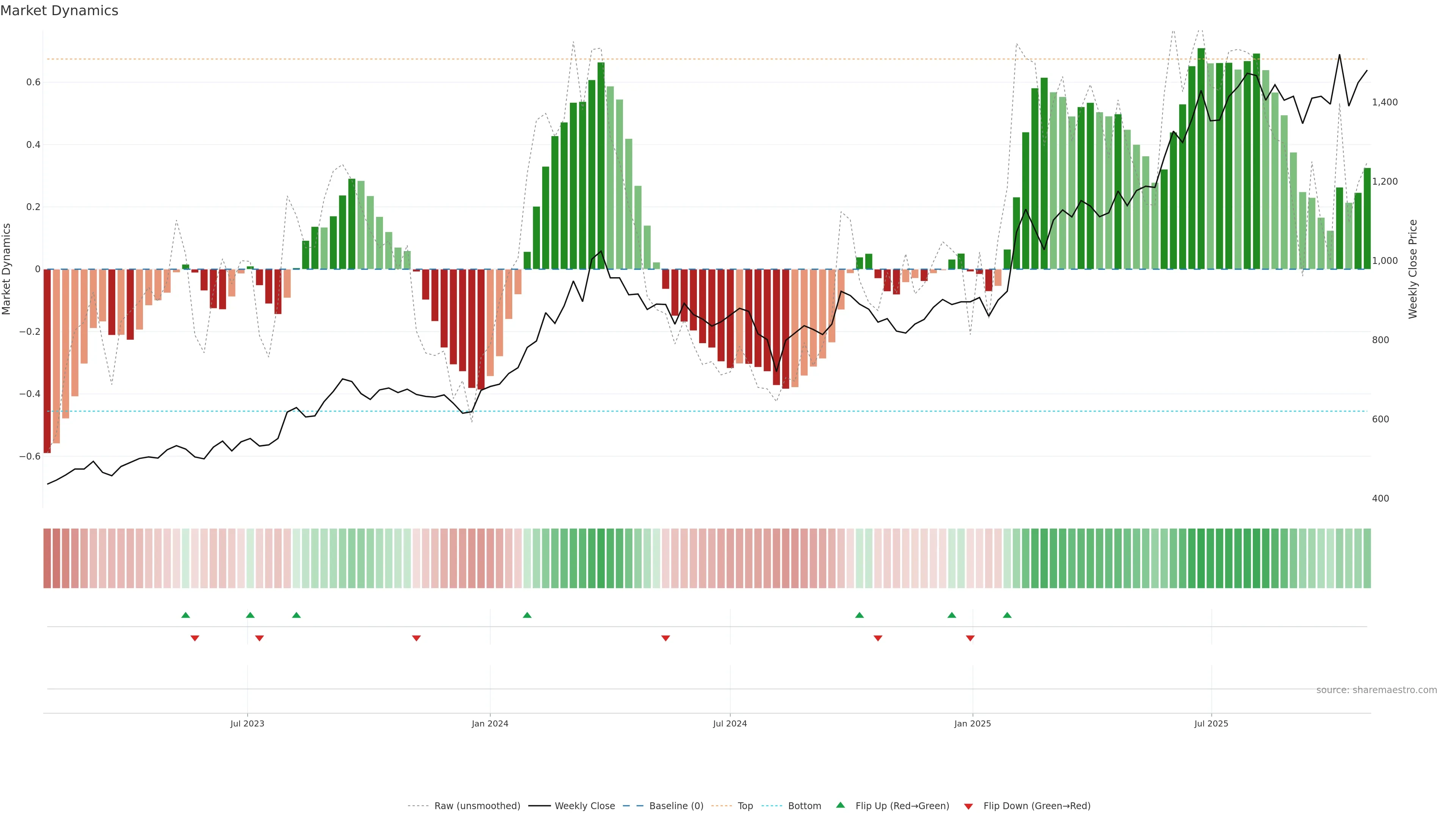Click the darkest red cell at the heat strip's start

(47, 559)
